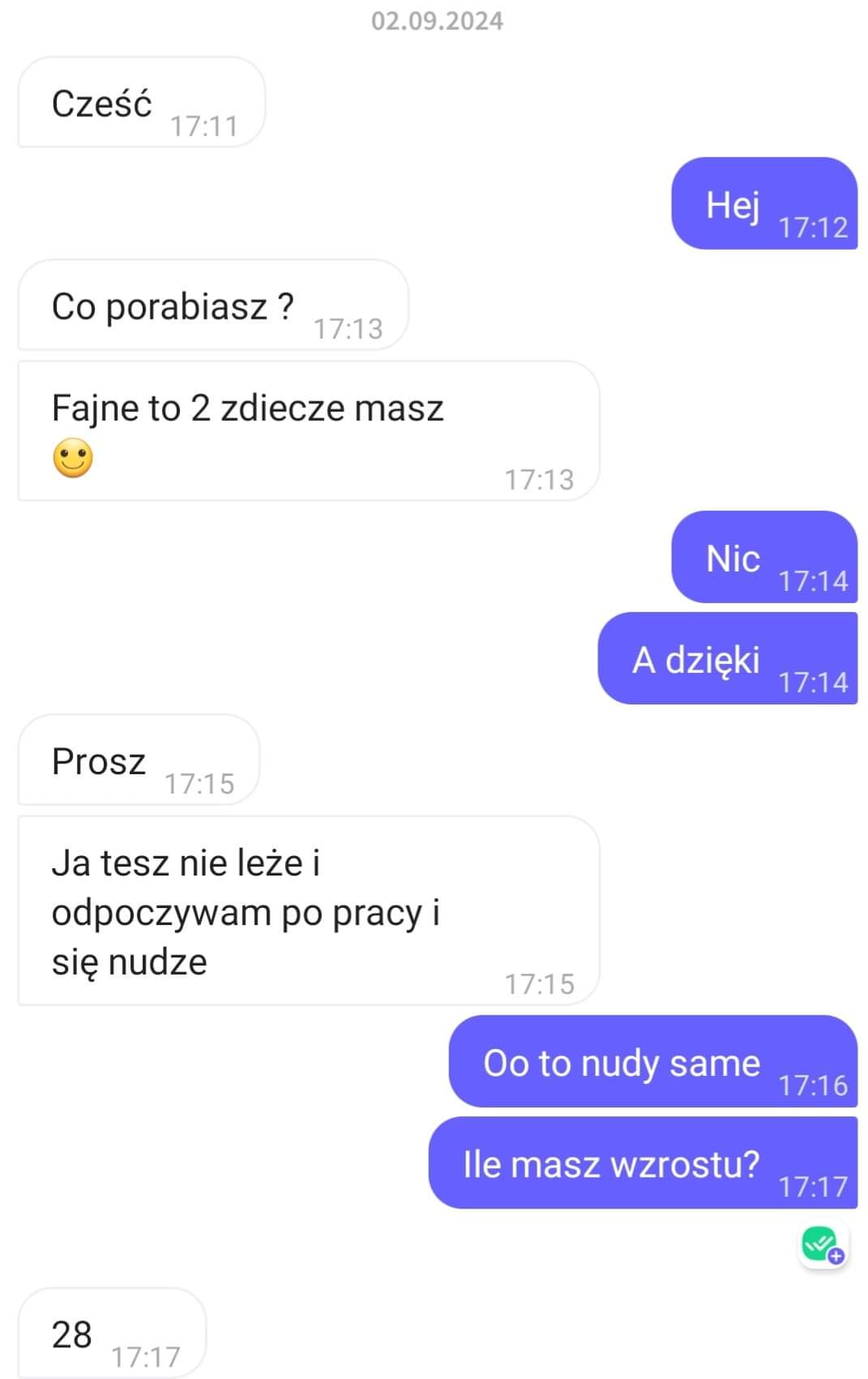Tap the 02.09.2024 date header
The width and height of the screenshot is (868, 1379).
coord(437,20)
